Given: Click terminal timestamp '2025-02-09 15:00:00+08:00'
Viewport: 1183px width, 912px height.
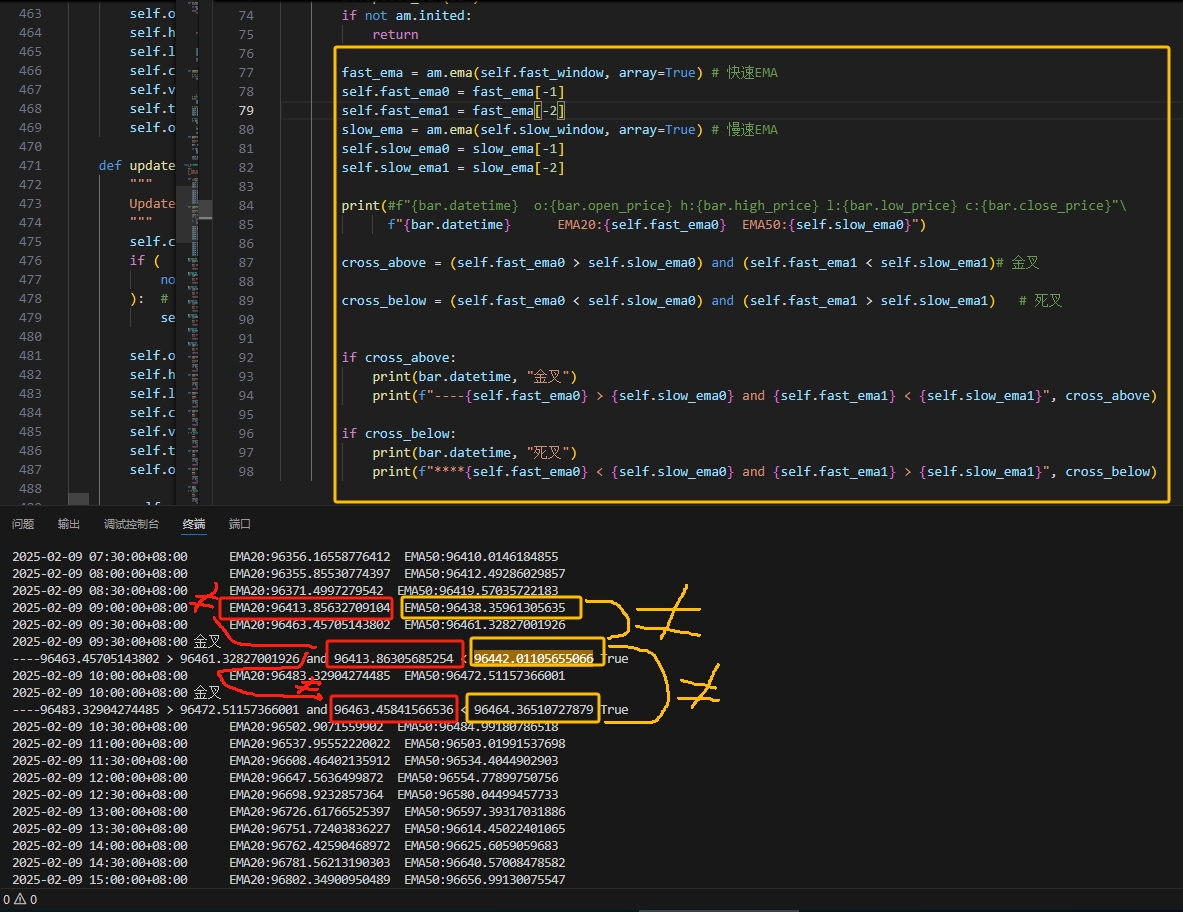Looking at the screenshot, I should click(x=100, y=880).
